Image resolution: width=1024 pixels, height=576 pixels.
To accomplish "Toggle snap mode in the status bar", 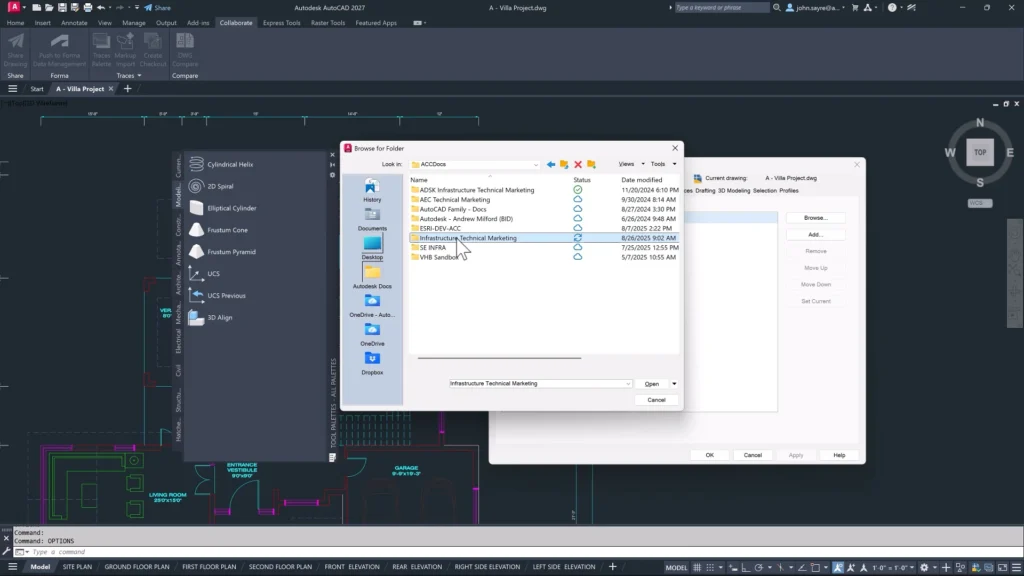I will click(x=710, y=568).
